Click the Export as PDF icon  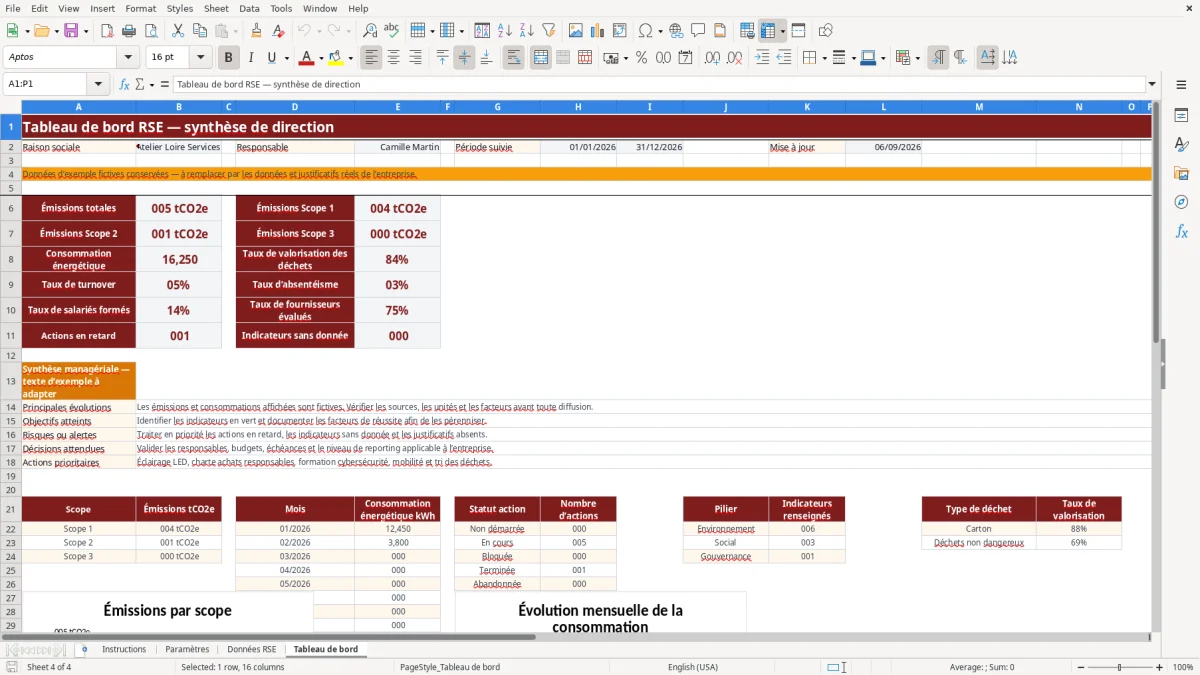tap(109, 31)
